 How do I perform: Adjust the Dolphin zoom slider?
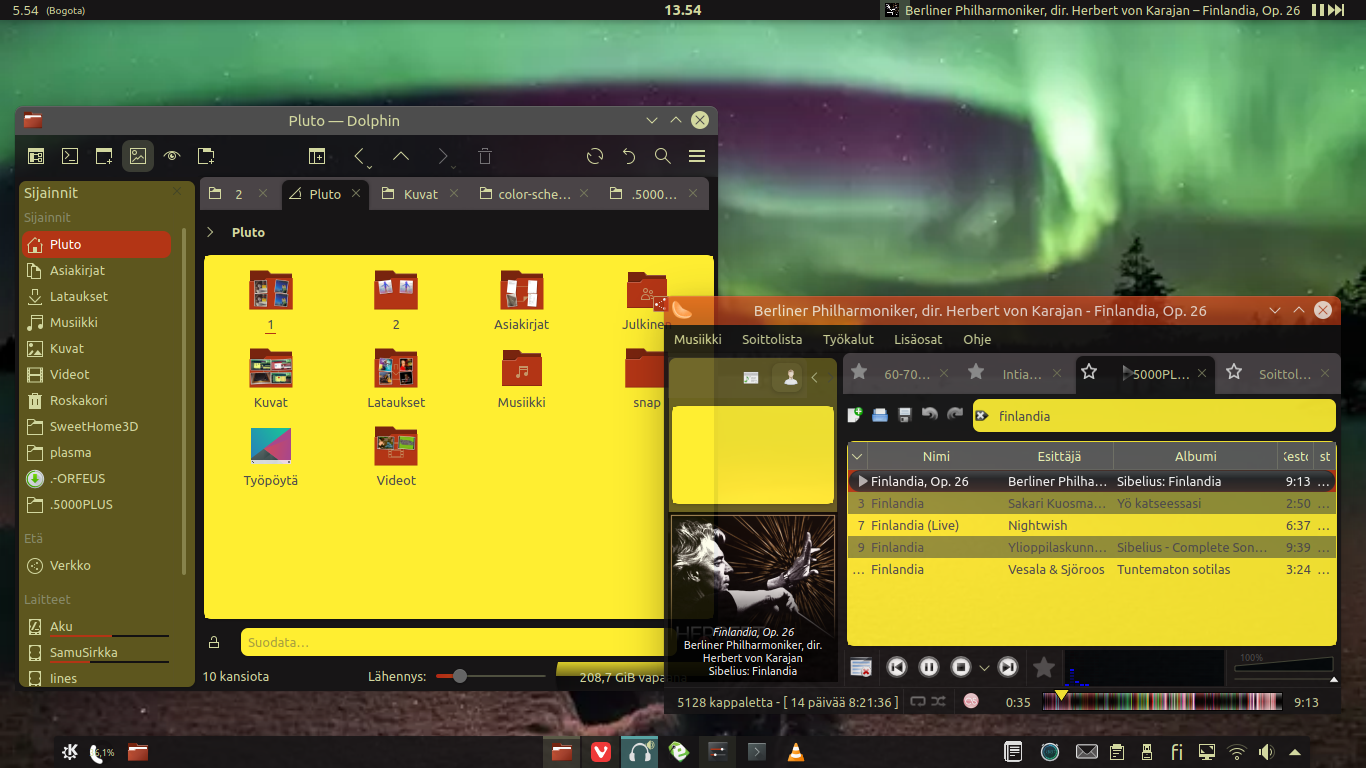click(x=490, y=676)
